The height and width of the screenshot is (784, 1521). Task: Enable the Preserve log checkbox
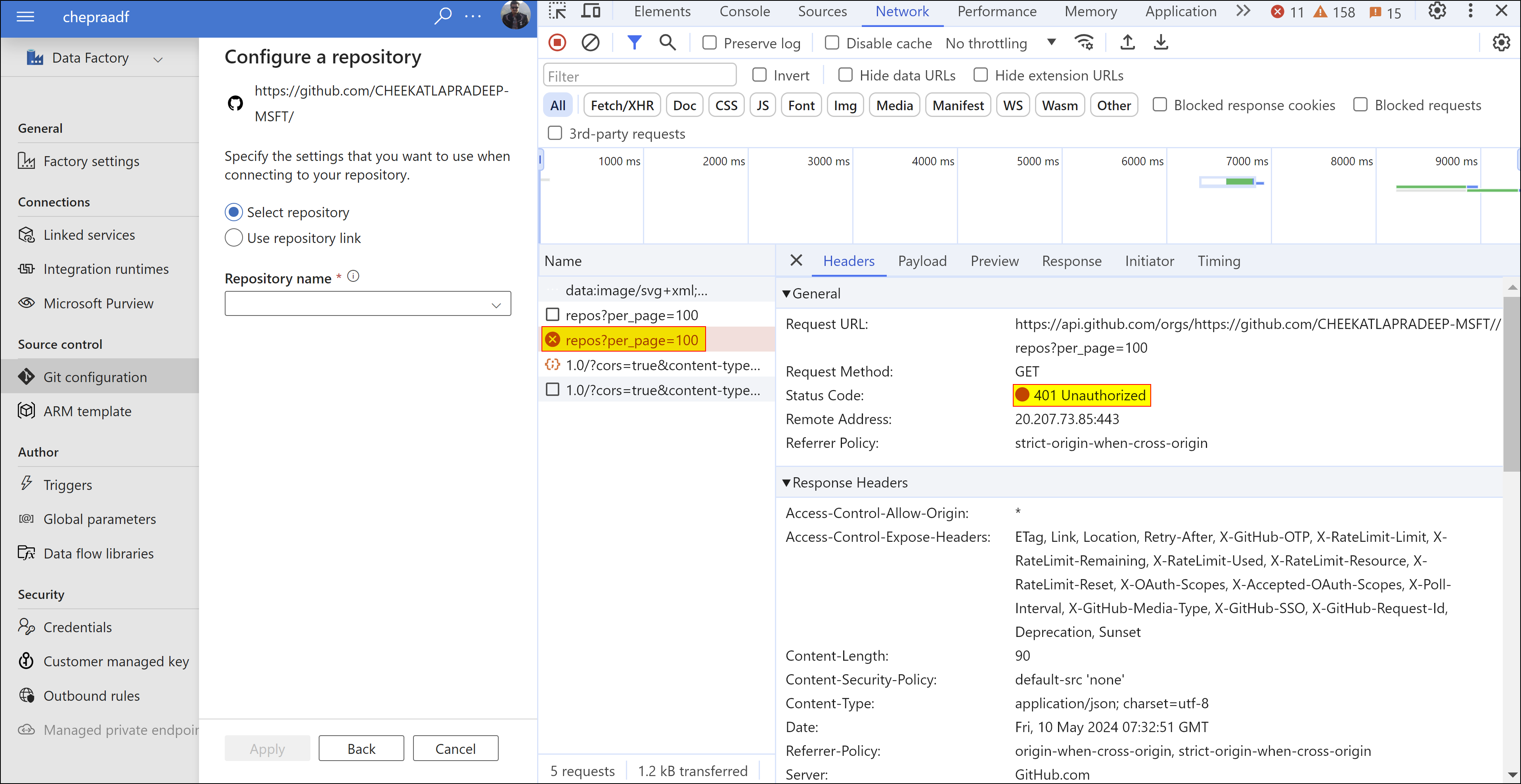pyautogui.click(x=709, y=42)
